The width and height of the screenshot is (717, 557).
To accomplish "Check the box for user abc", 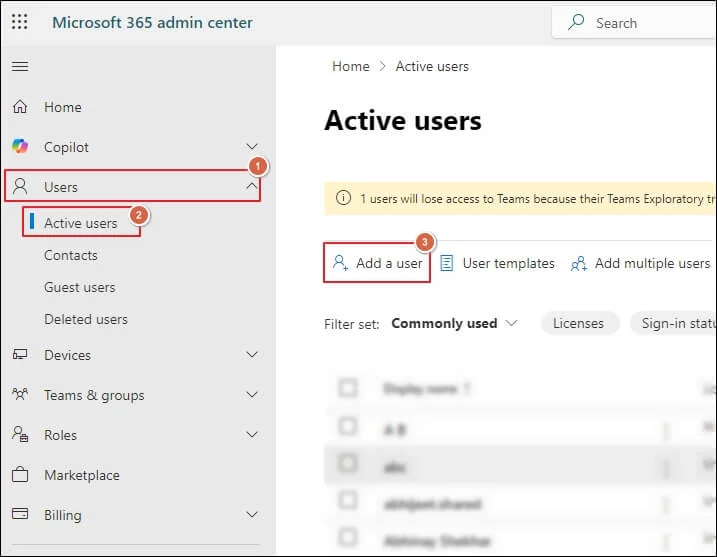I will [347, 465].
